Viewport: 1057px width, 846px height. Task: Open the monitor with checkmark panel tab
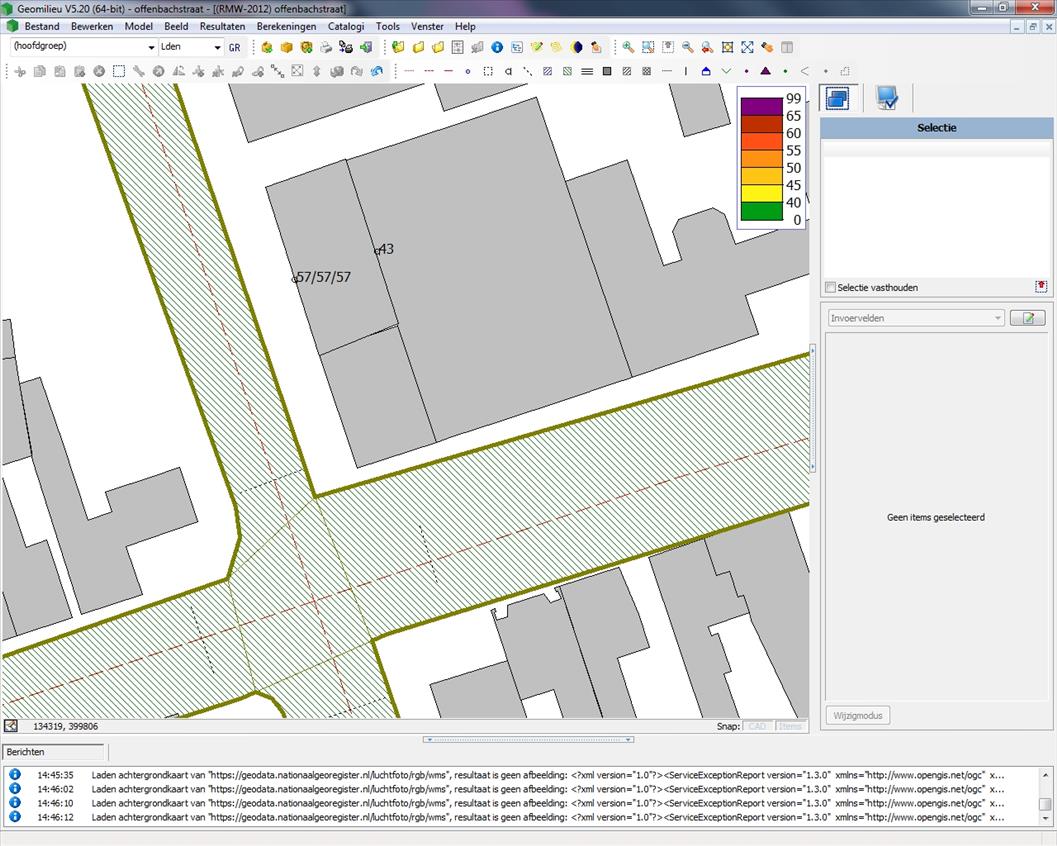[887, 98]
